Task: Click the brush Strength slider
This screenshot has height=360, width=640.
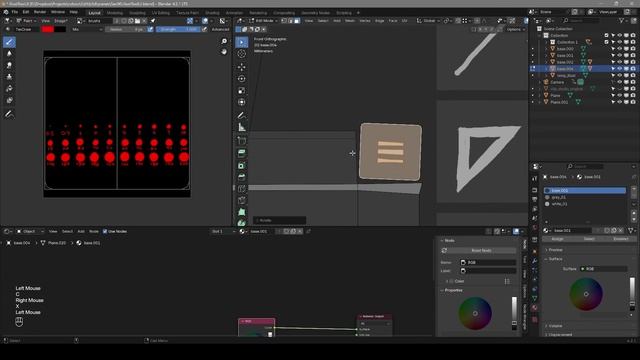Action: coord(179,29)
